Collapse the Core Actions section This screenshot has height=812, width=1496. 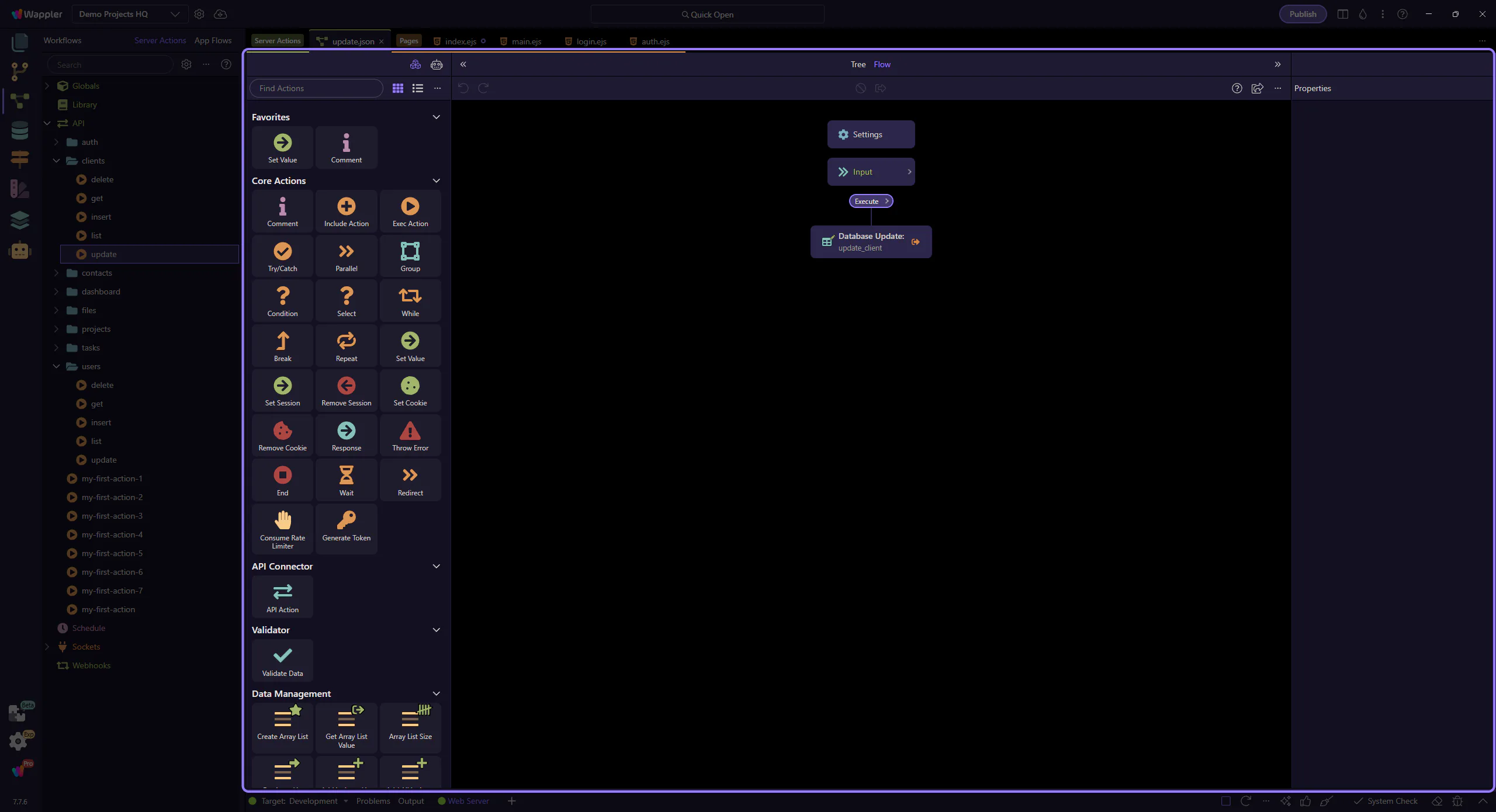coord(436,181)
